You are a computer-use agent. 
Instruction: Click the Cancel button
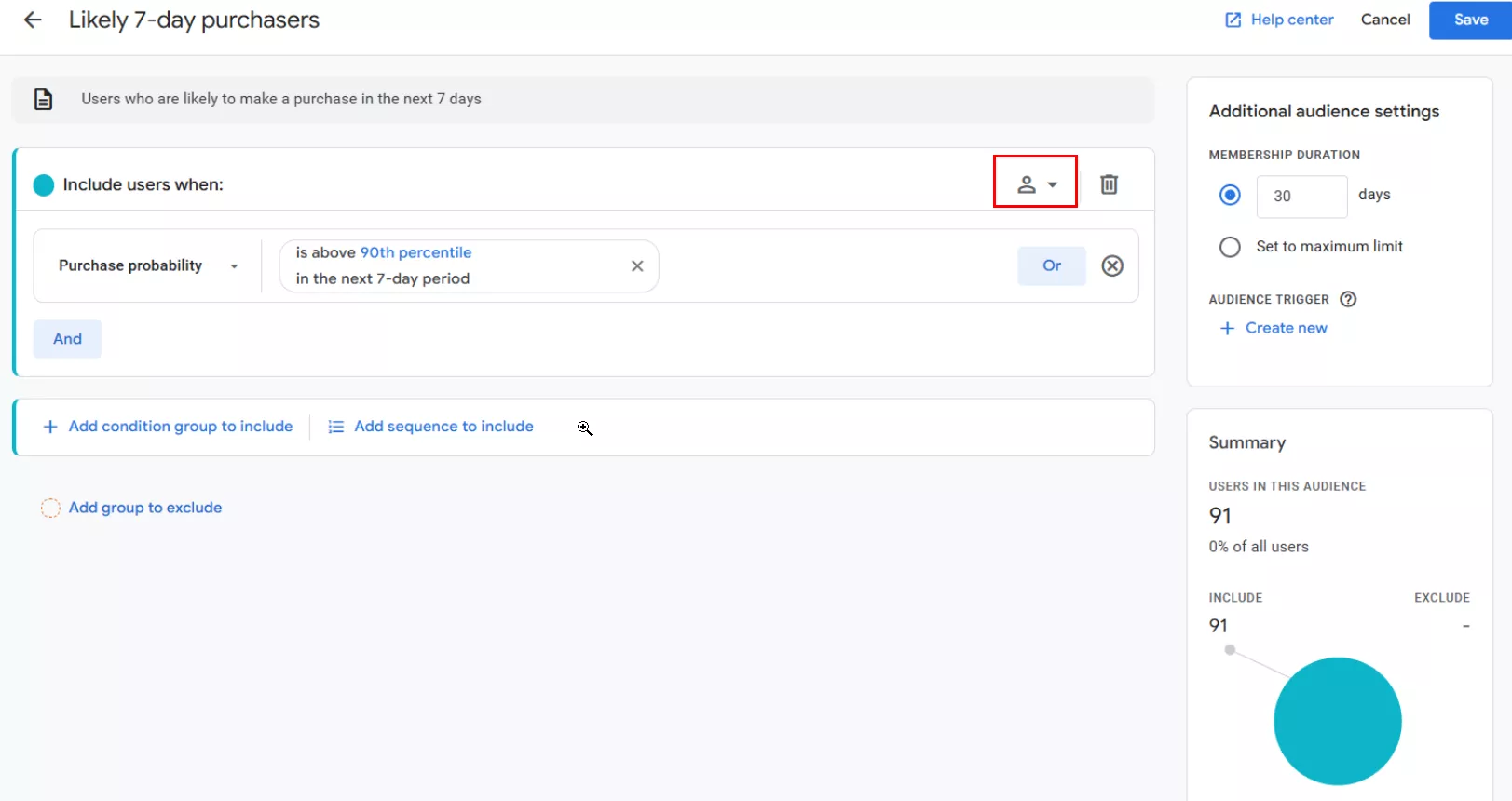(1384, 20)
